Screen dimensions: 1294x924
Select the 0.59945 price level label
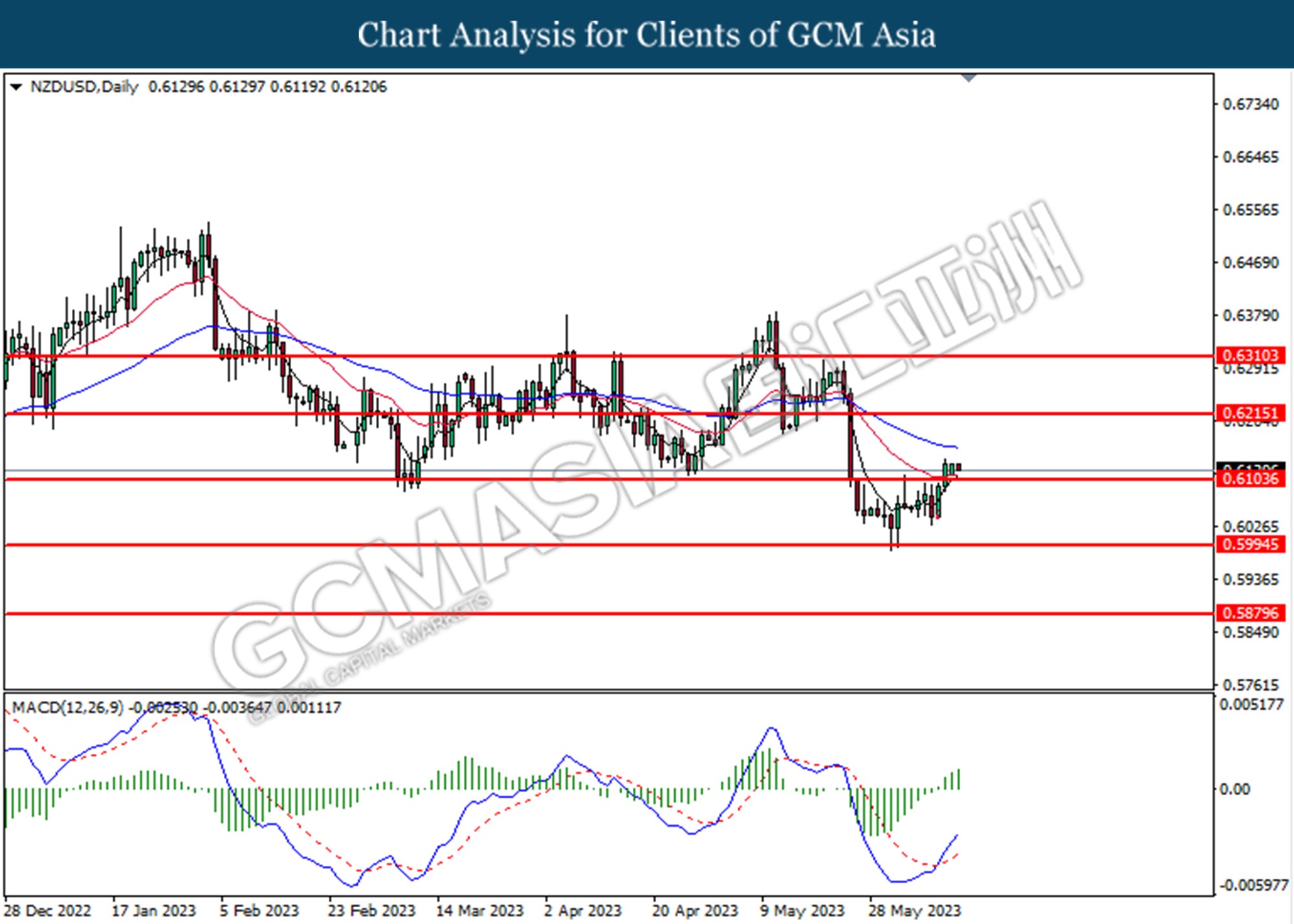tap(1251, 544)
